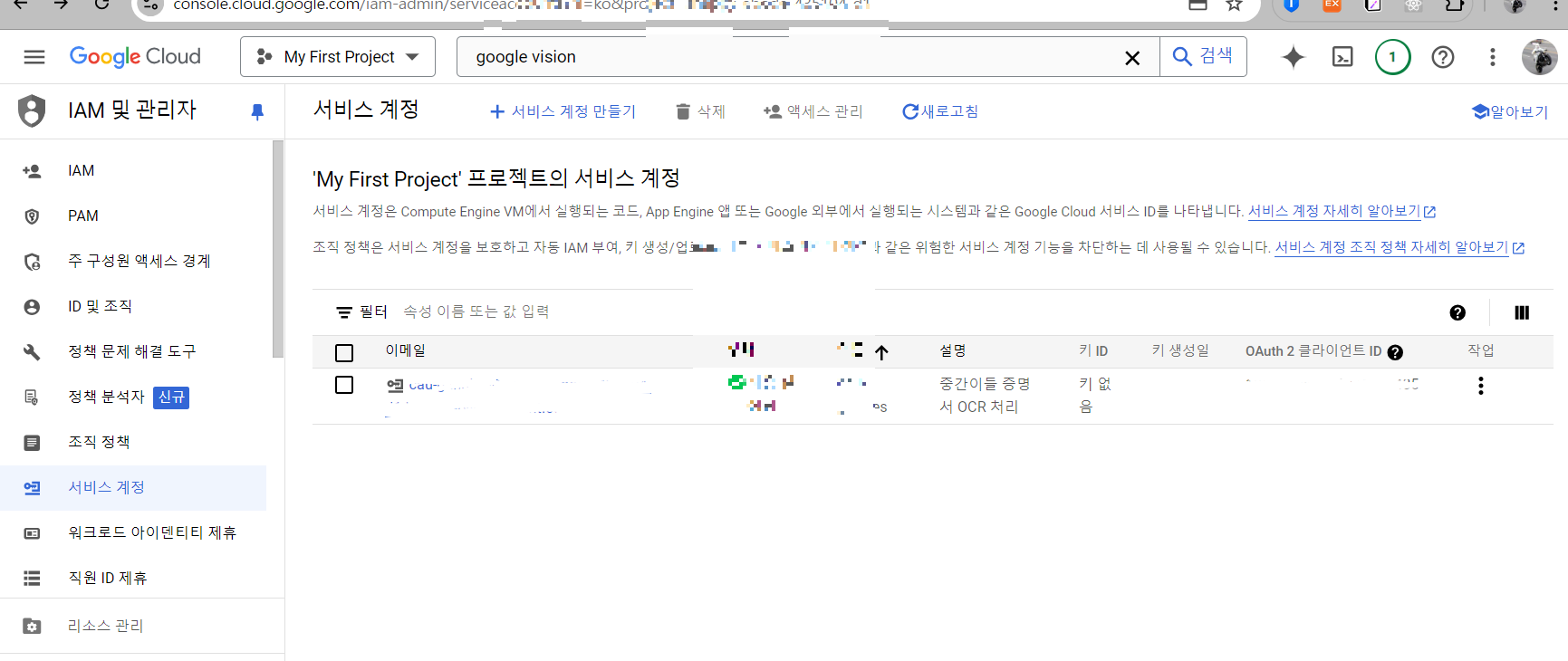Click the Google Cloud logo

pos(135,57)
